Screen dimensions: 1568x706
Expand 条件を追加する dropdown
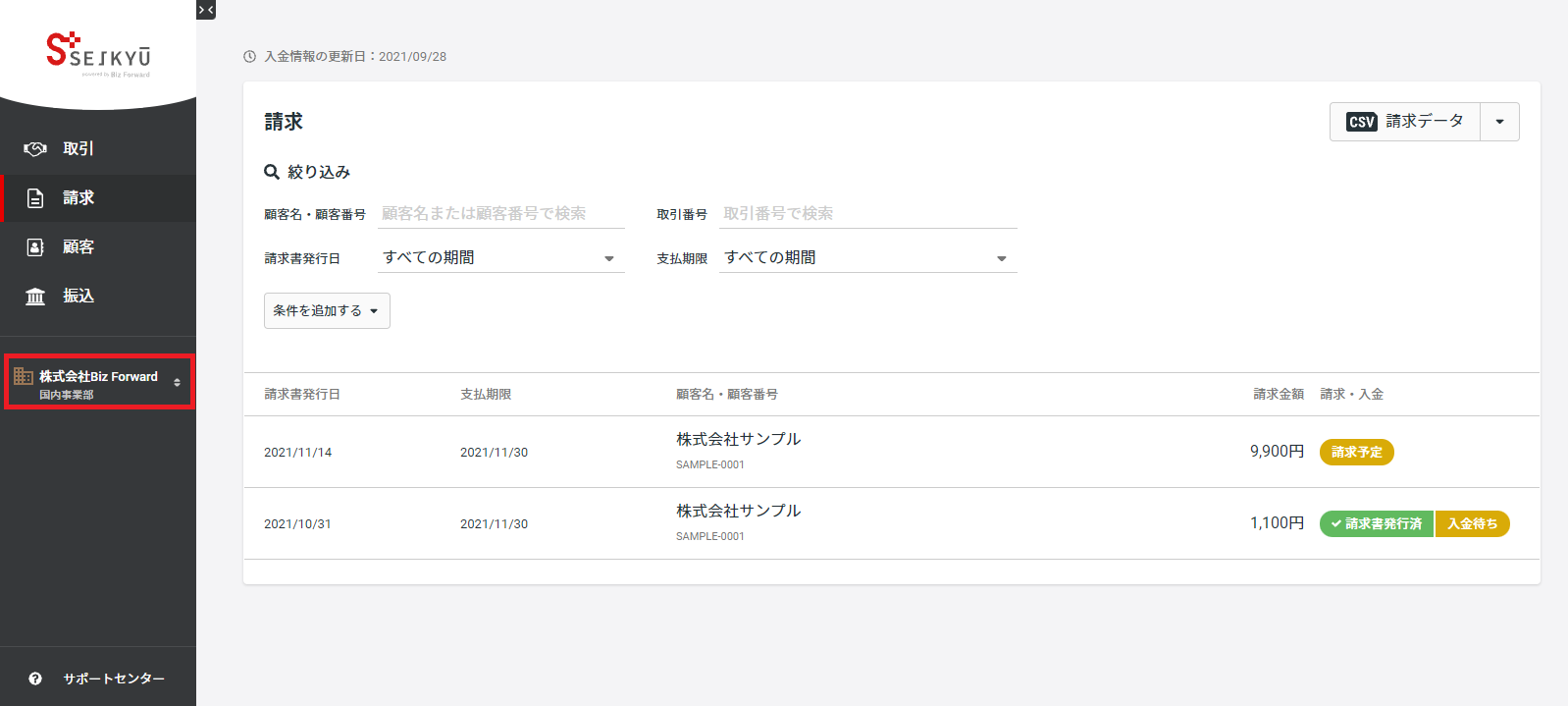327,310
